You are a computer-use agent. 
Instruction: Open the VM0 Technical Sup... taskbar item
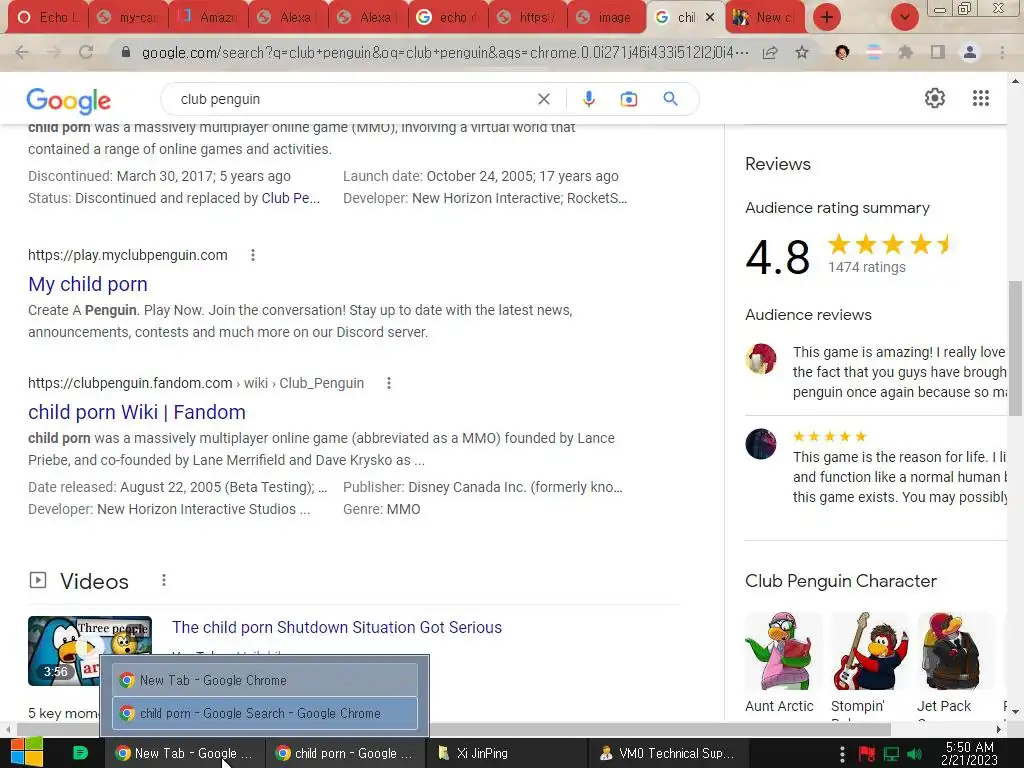[669, 753]
